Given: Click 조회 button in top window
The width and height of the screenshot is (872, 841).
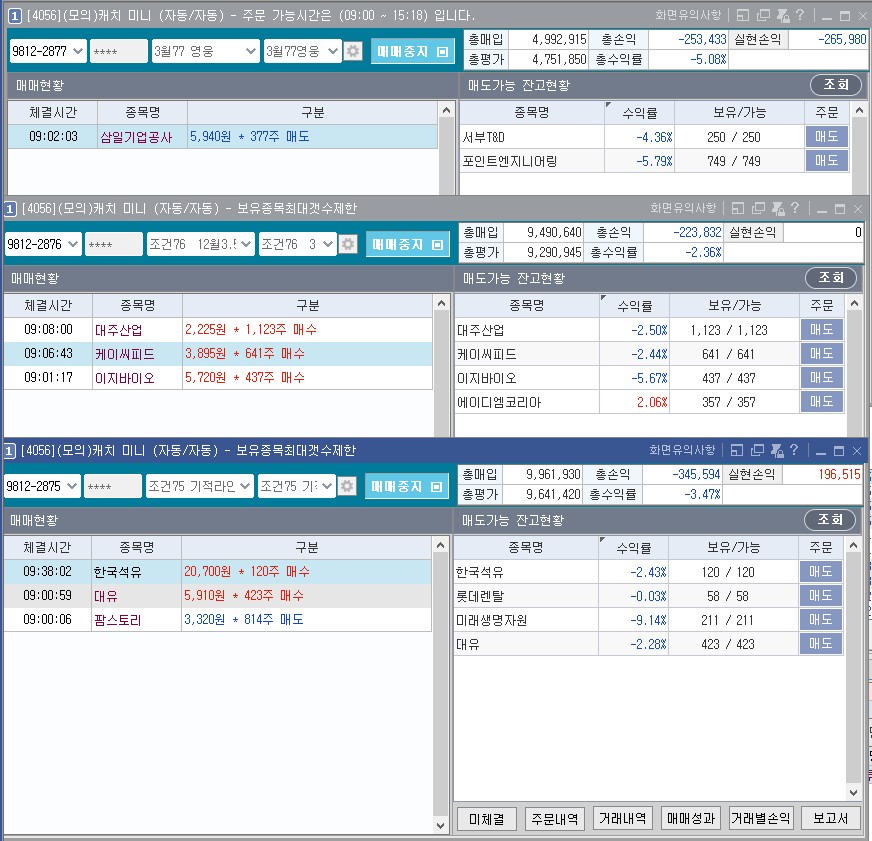Looking at the screenshot, I should click(x=836, y=85).
